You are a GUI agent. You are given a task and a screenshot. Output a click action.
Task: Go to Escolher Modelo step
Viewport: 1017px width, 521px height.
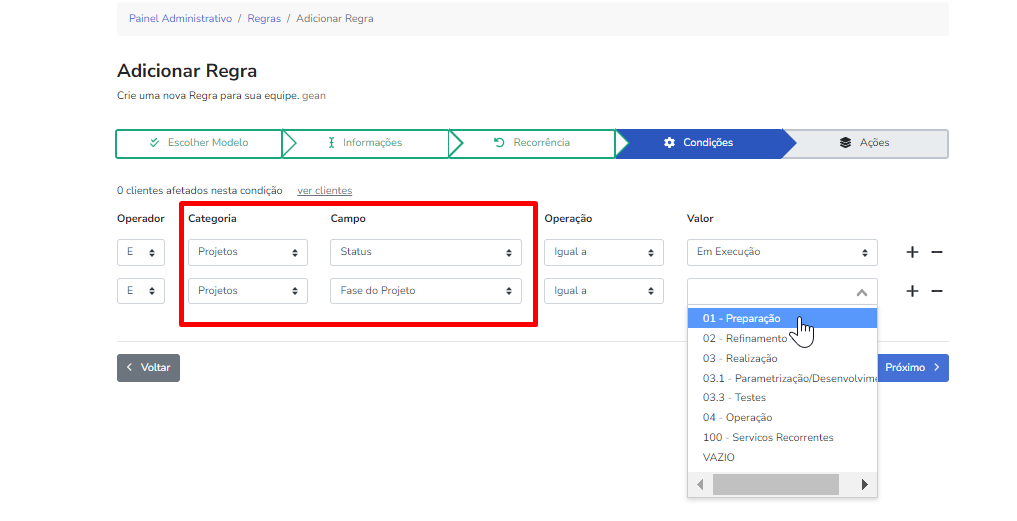click(x=199, y=143)
